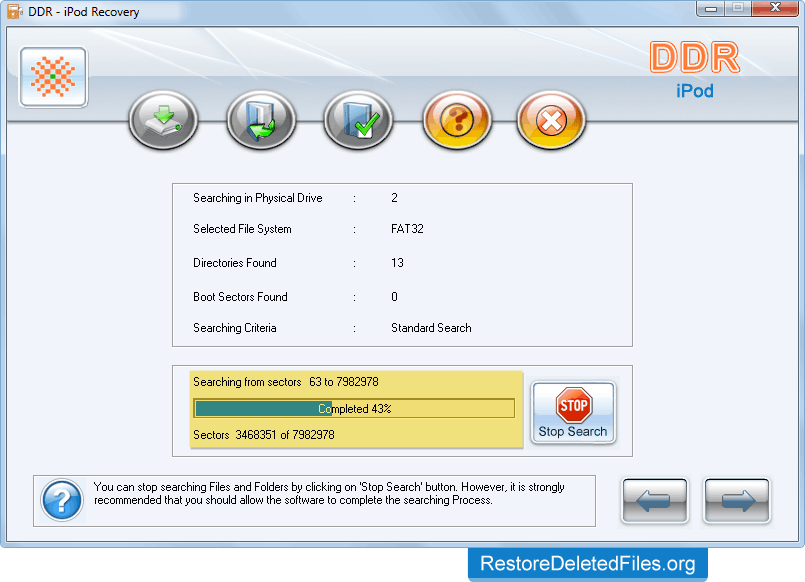Click the 'FAT32' file system value
The height and width of the screenshot is (582, 805).
407,229
